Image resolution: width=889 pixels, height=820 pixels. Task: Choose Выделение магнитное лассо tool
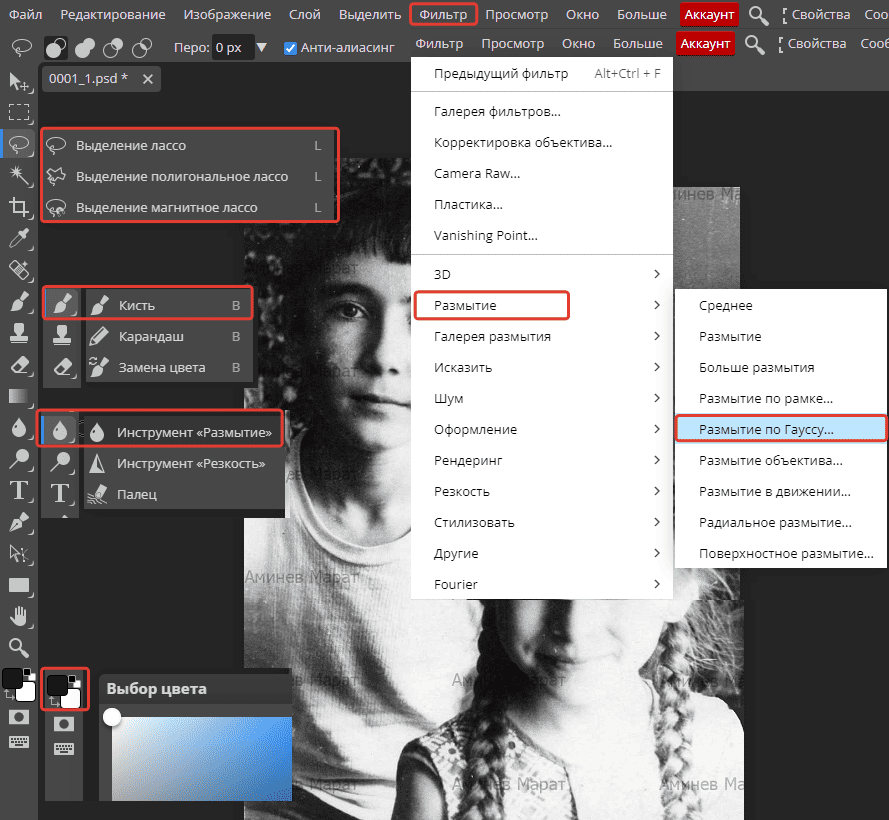(x=190, y=208)
